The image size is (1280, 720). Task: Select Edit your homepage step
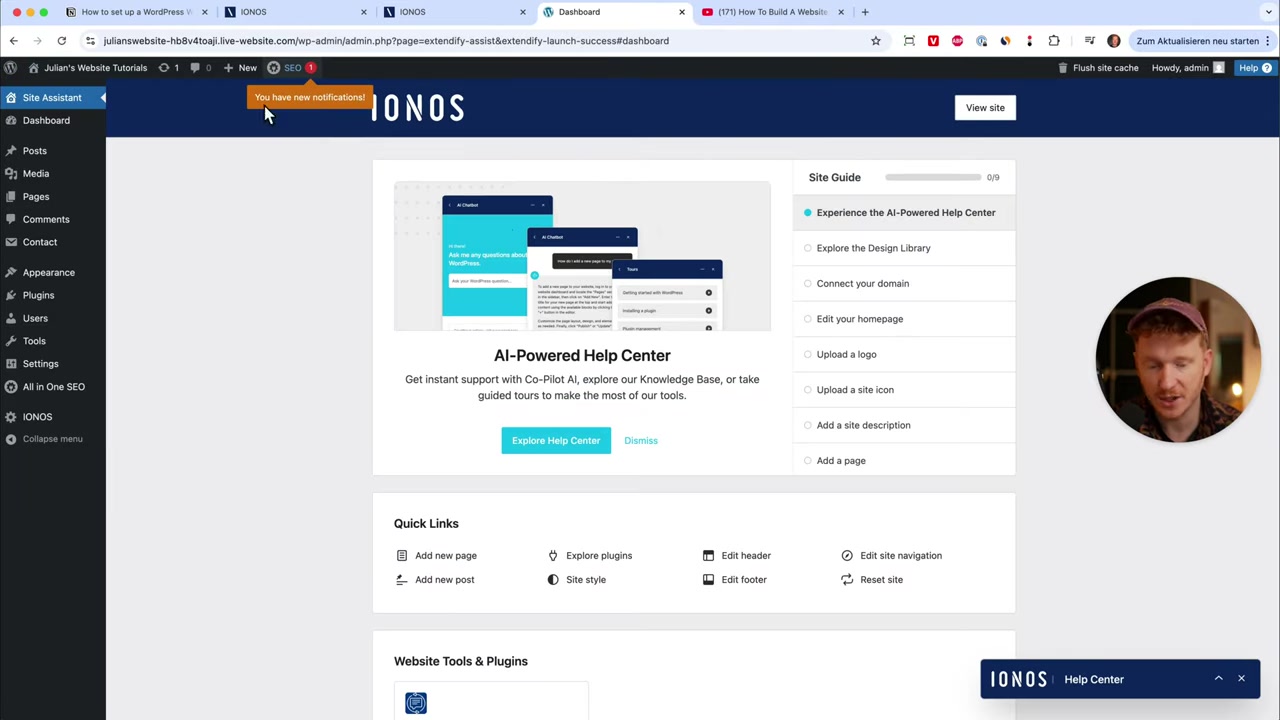point(904,319)
